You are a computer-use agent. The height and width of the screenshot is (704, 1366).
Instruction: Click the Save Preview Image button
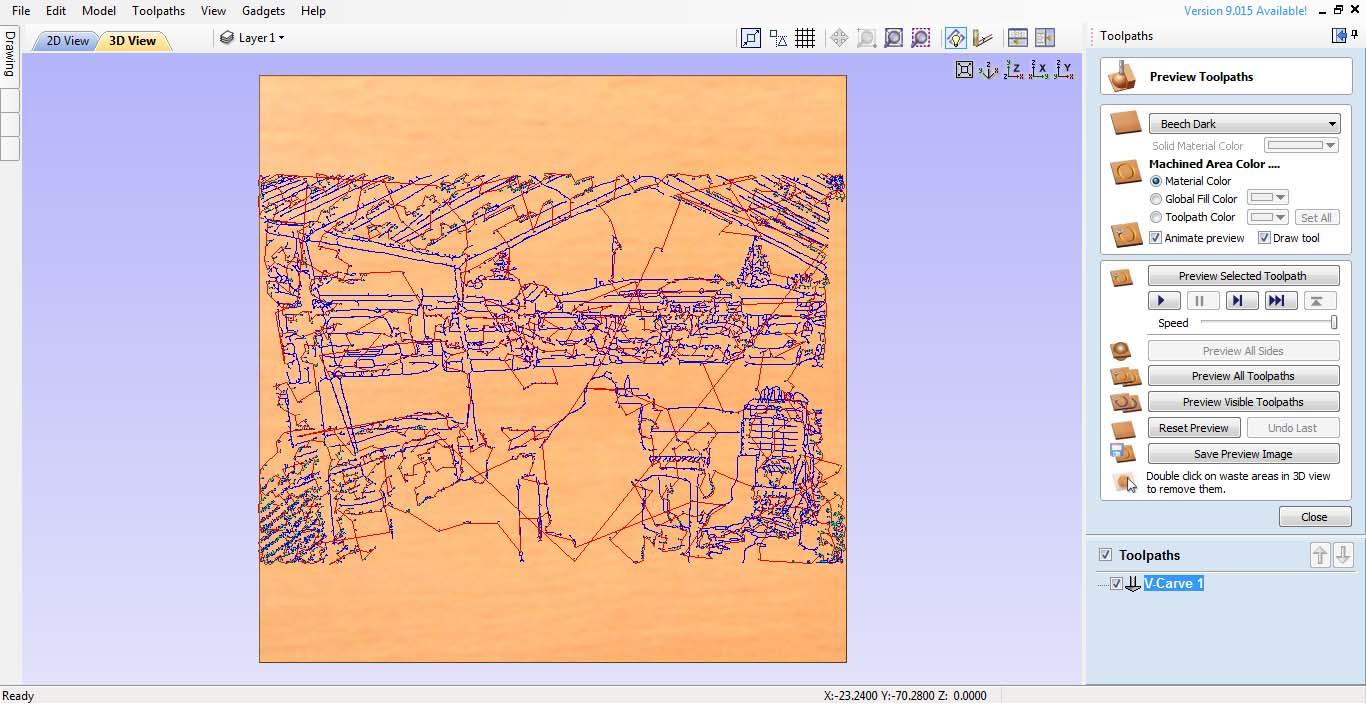coord(1243,454)
